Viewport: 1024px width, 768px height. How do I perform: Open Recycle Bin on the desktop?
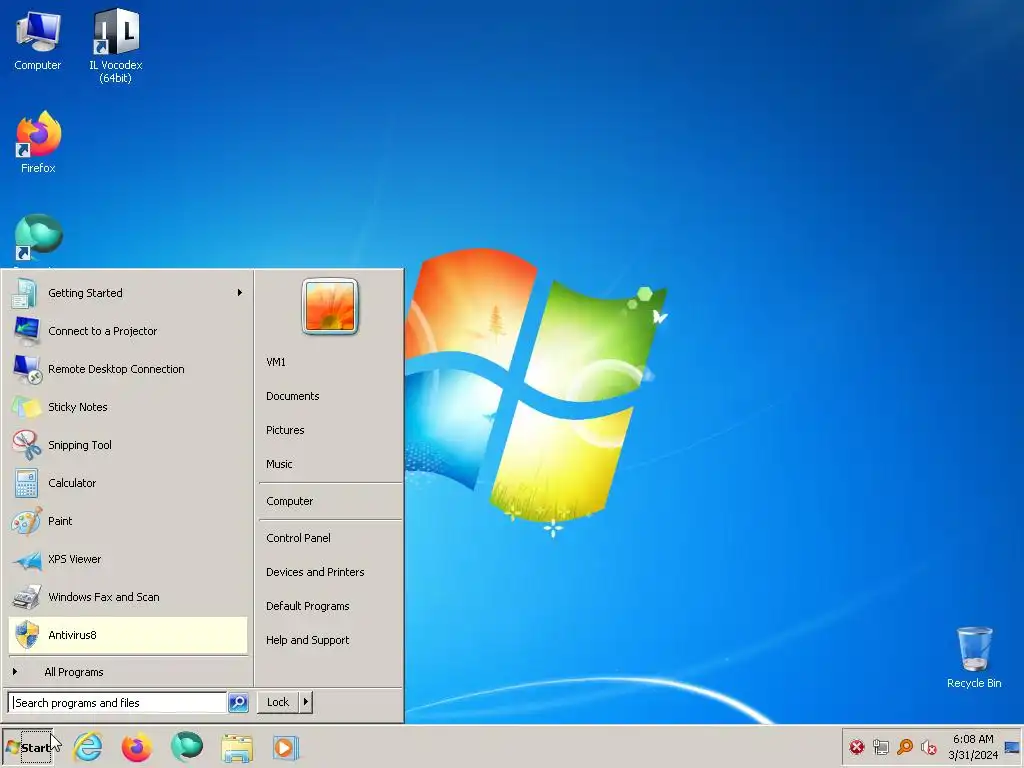tap(974, 657)
